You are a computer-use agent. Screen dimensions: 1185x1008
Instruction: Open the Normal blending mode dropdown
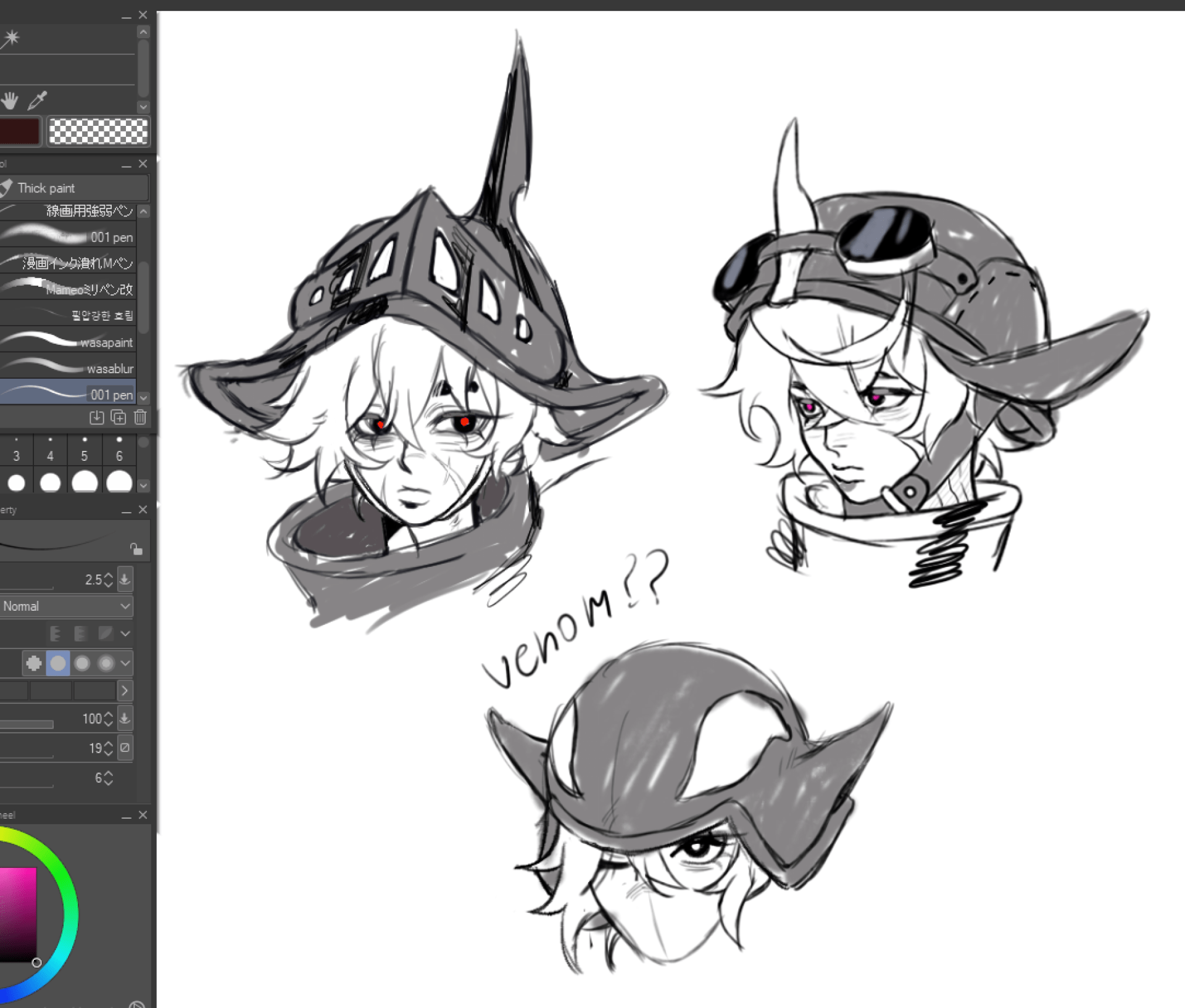pos(66,606)
